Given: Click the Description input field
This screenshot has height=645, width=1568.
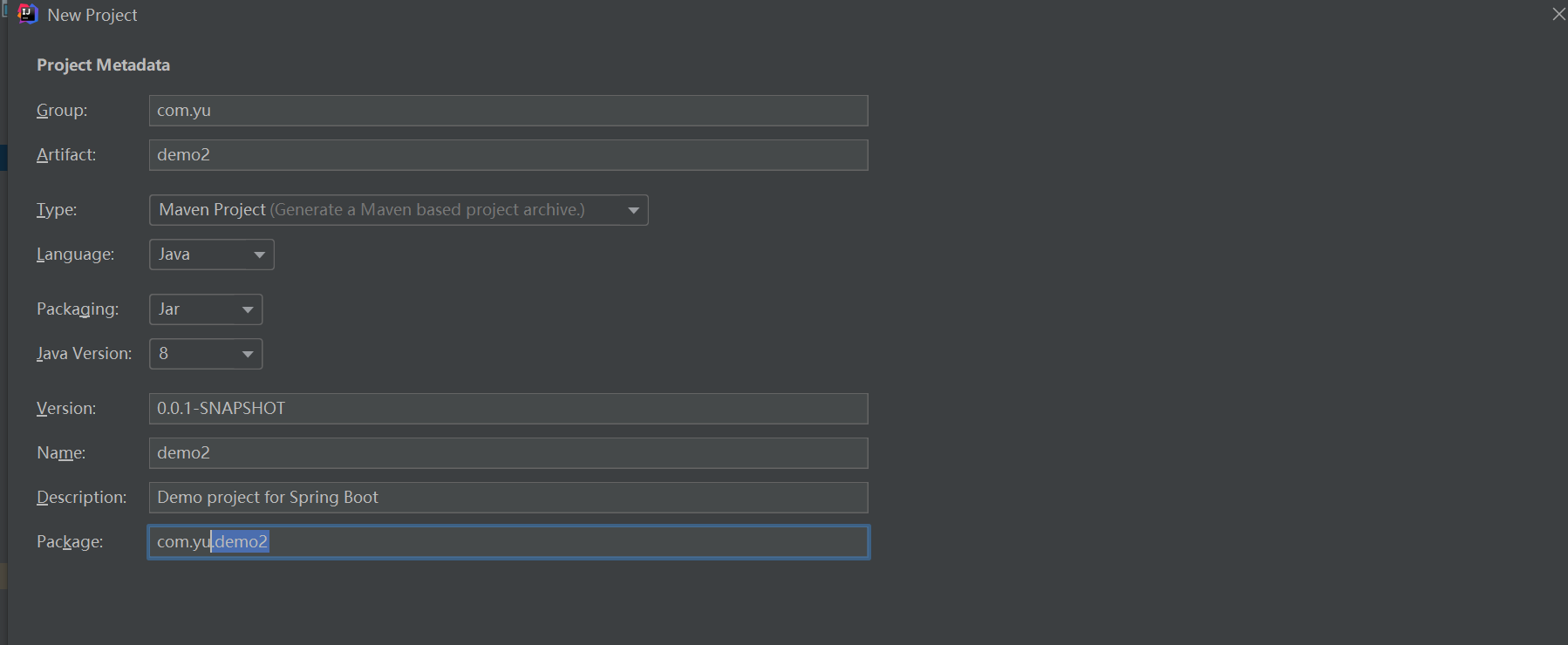Looking at the screenshot, I should [x=508, y=498].
